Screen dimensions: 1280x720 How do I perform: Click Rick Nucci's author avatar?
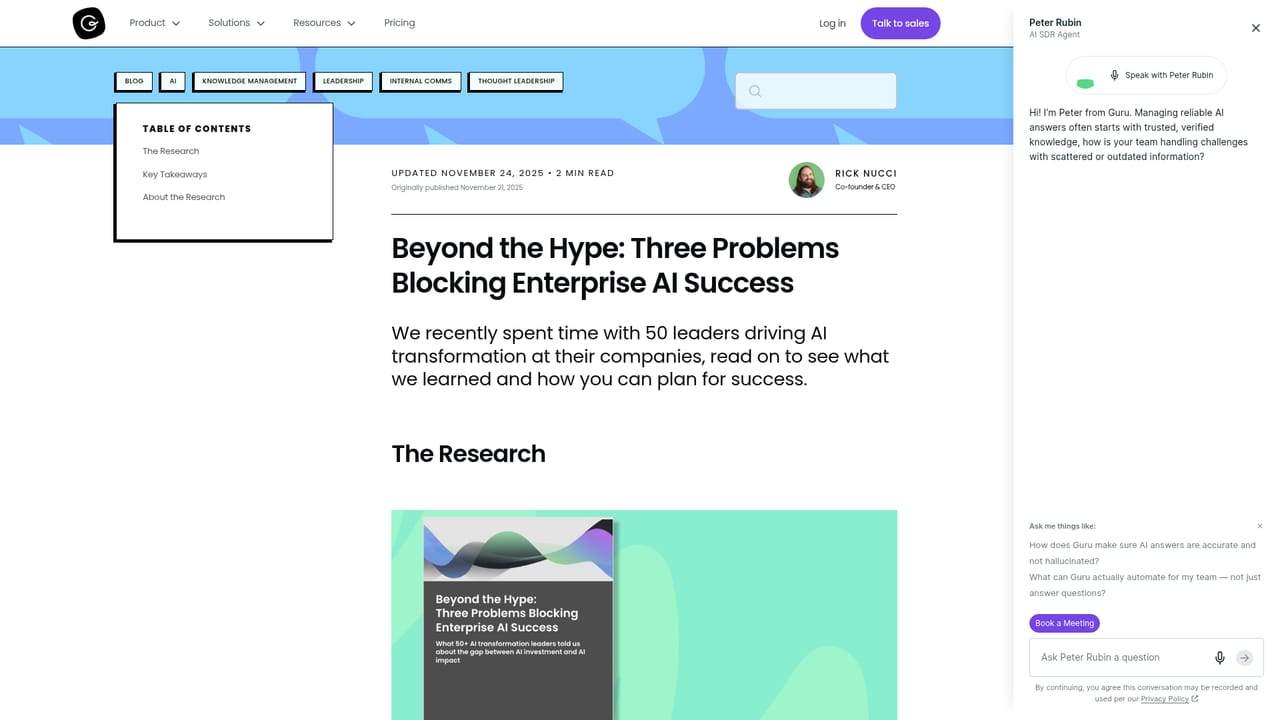tap(806, 180)
